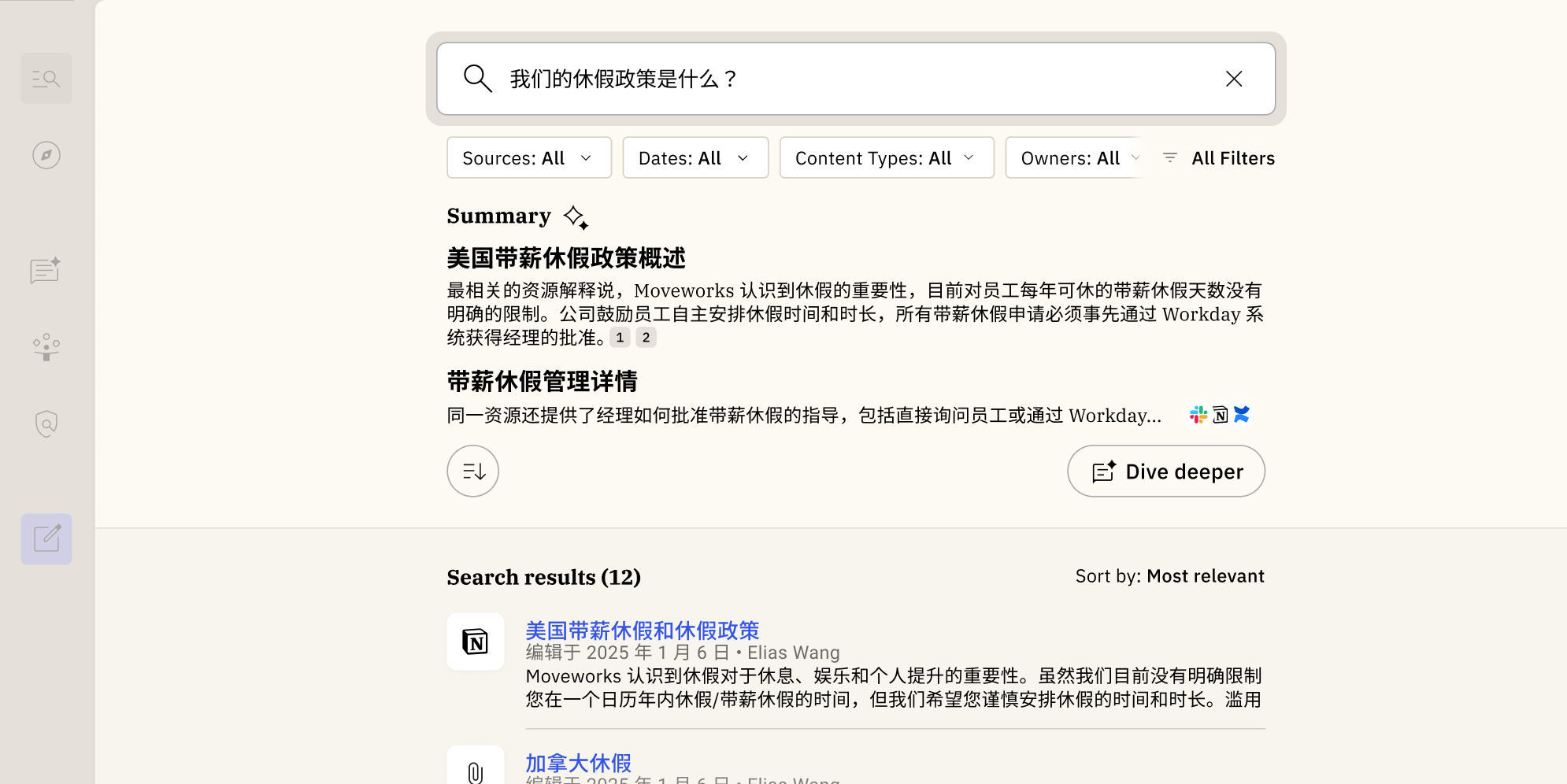
Task: Click the Confluence source icon
Action: coord(1242,415)
